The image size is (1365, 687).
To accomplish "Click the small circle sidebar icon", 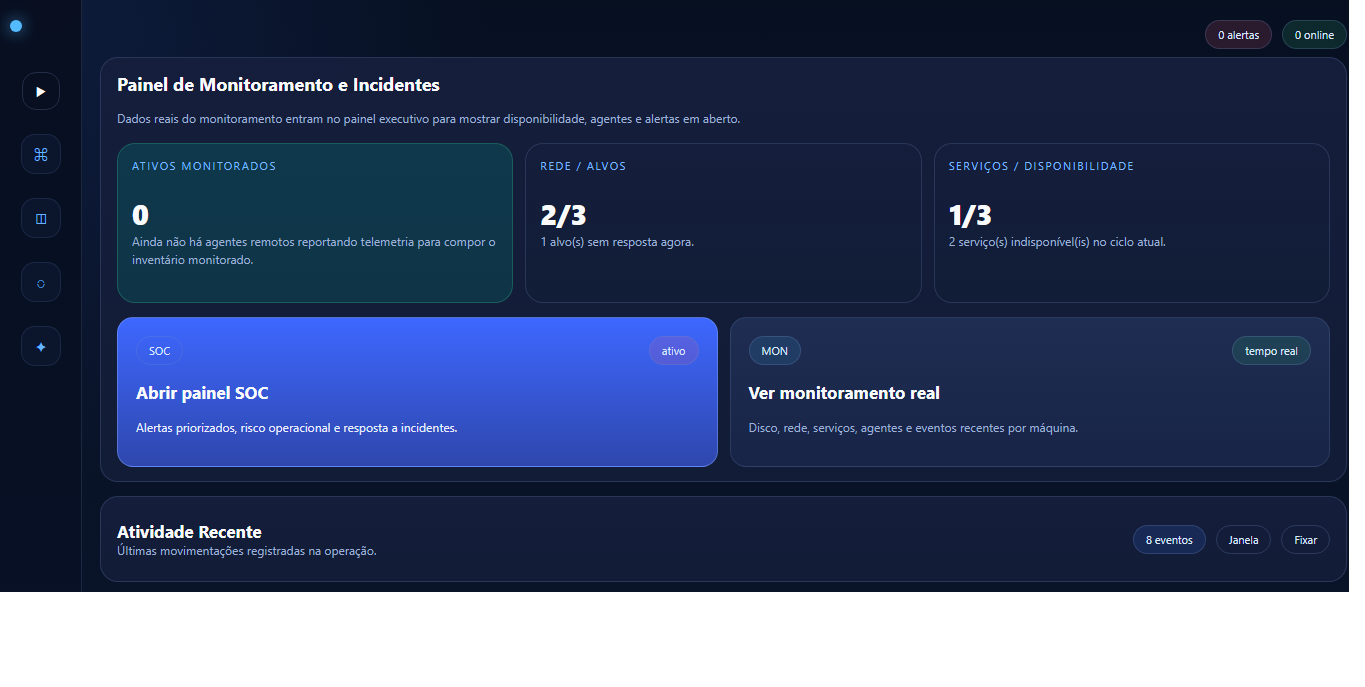I will point(41,283).
